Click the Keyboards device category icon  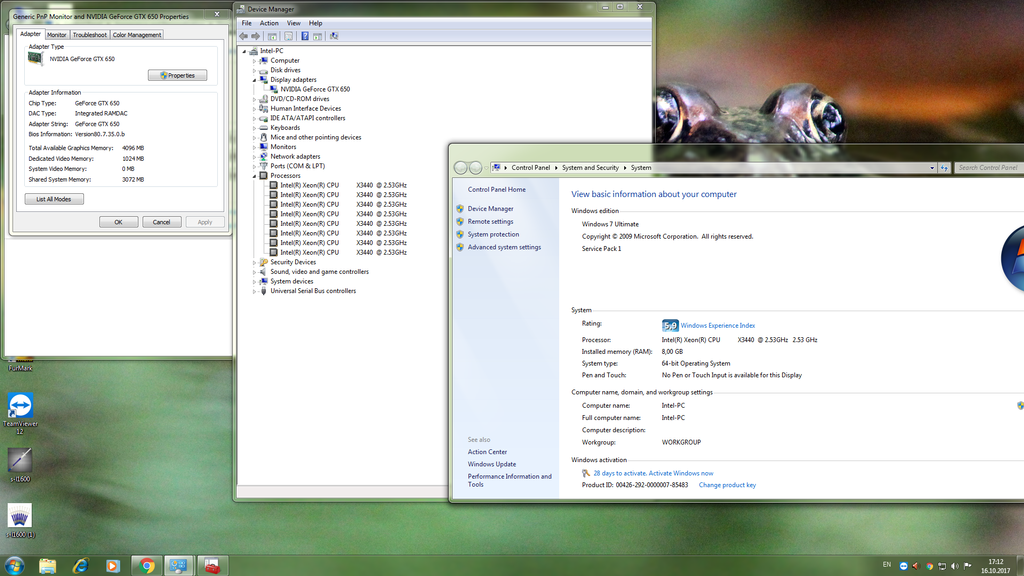coord(263,128)
